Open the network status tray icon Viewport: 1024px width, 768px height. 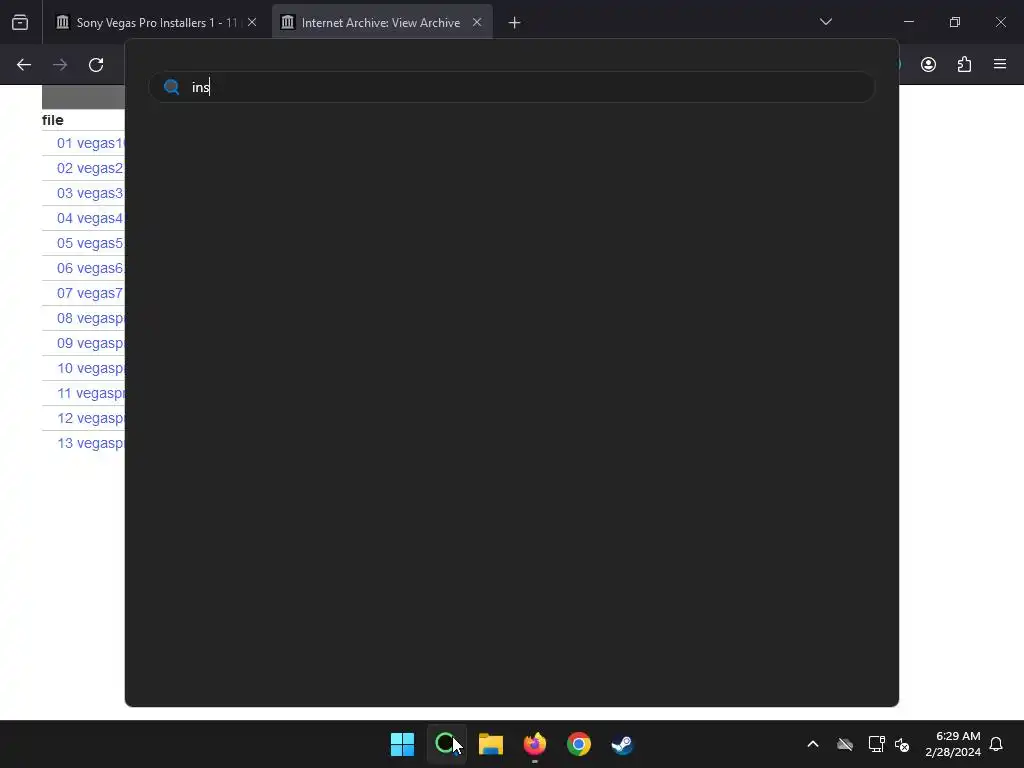tap(876, 744)
